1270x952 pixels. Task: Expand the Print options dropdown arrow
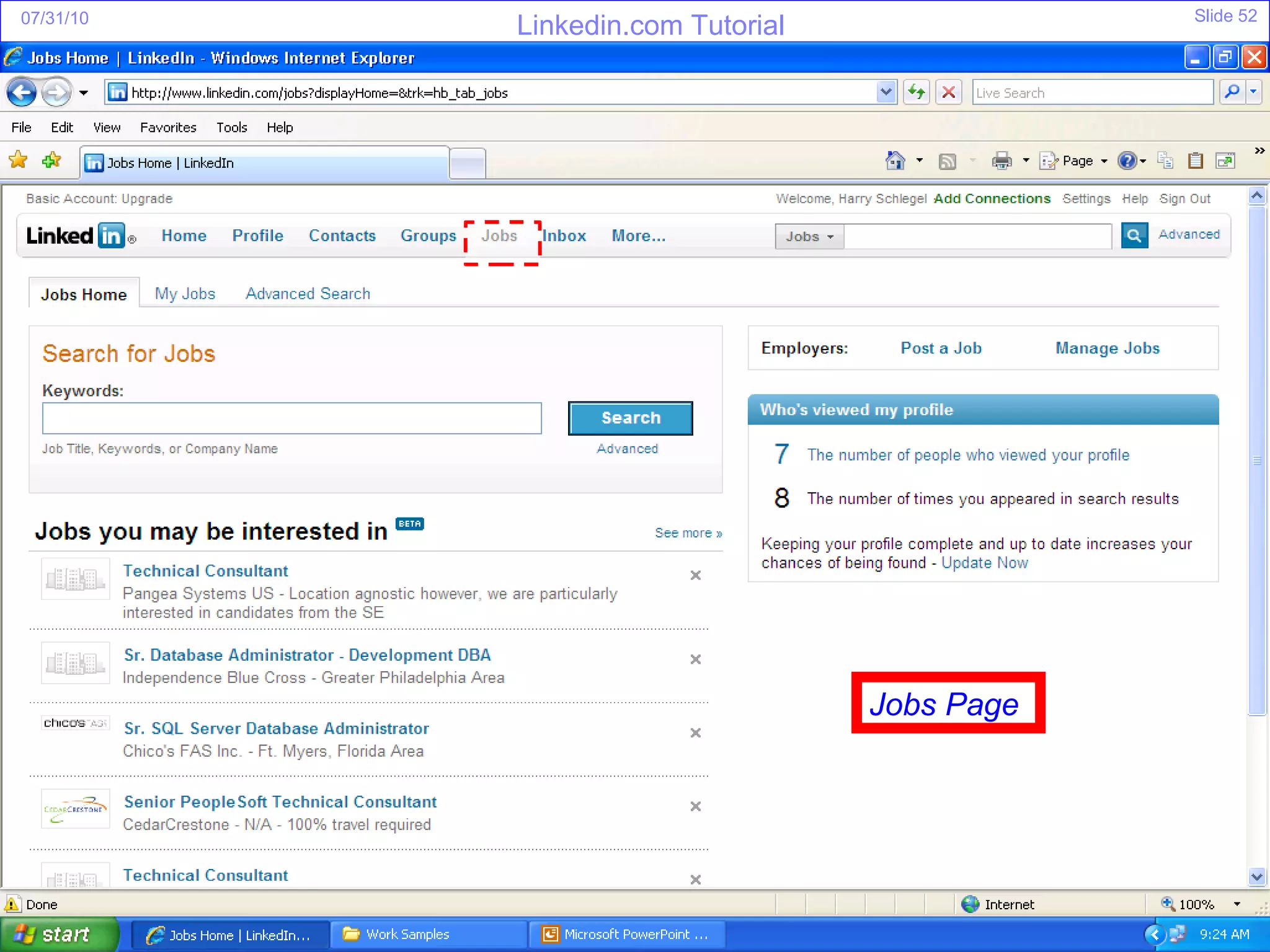click(1026, 161)
